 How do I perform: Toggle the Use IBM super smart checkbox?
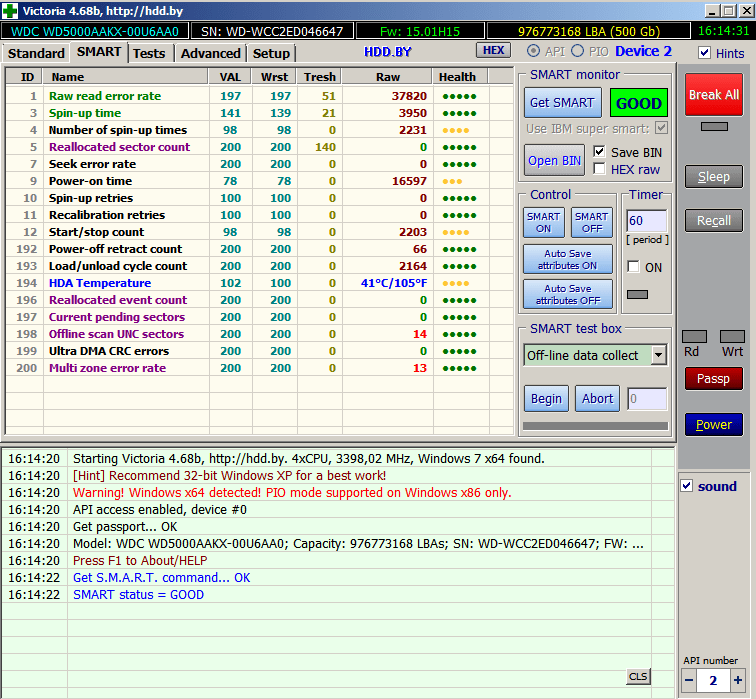(662, 128)
